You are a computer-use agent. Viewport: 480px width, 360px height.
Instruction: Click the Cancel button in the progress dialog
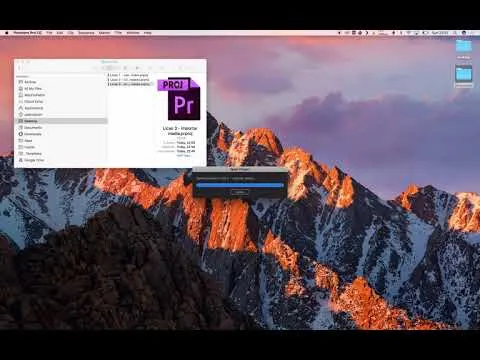pyautogui.click(x=240, y=192)
